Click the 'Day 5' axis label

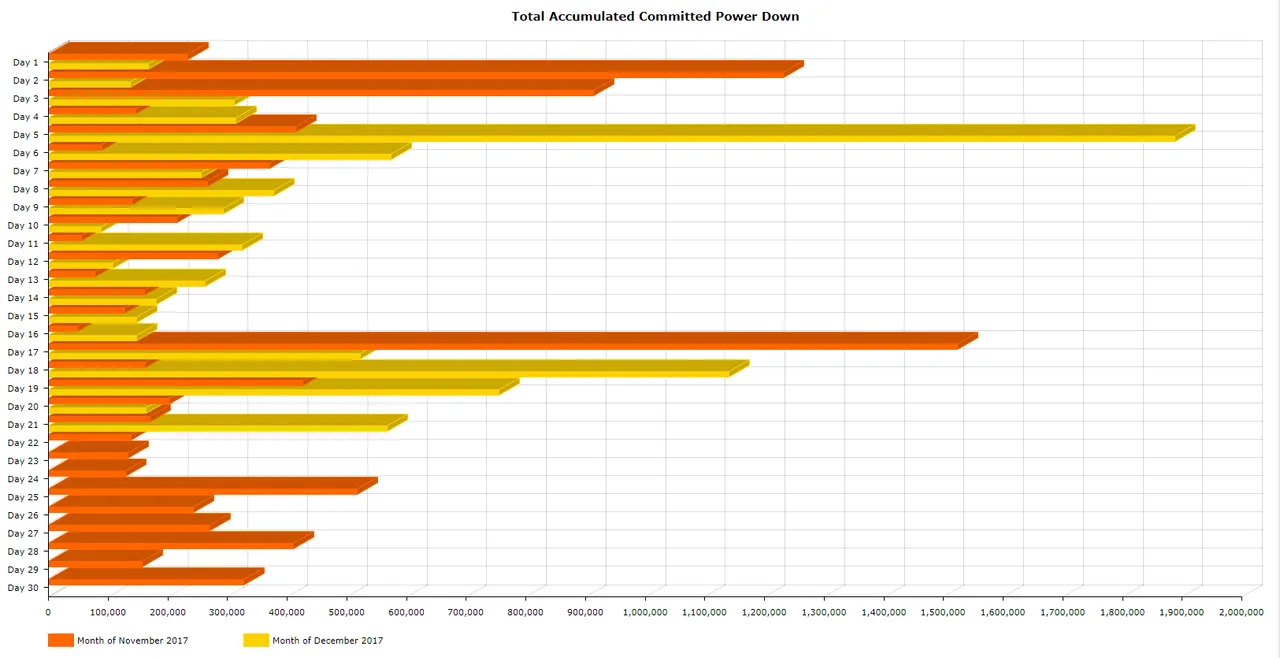coord(26,135)
